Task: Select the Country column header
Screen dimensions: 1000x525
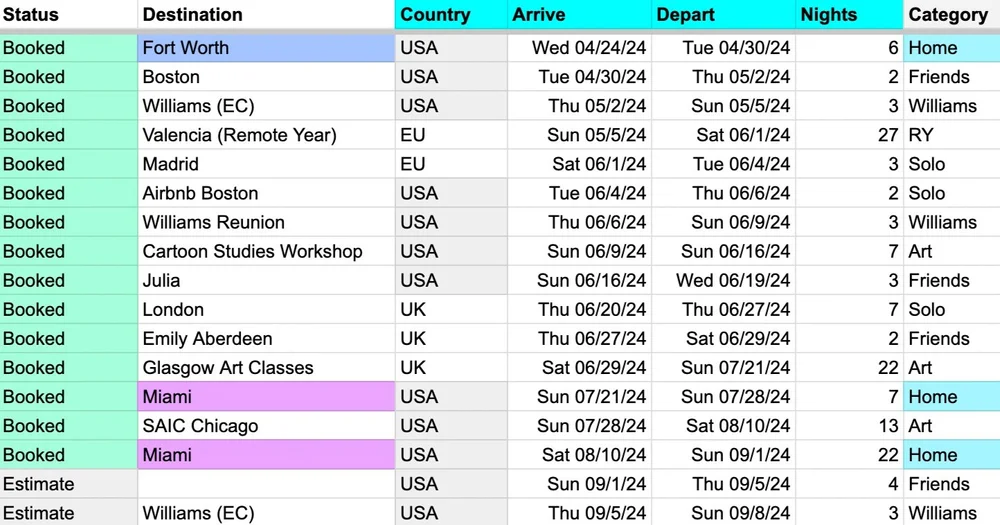Action: (x=450, y=15)
